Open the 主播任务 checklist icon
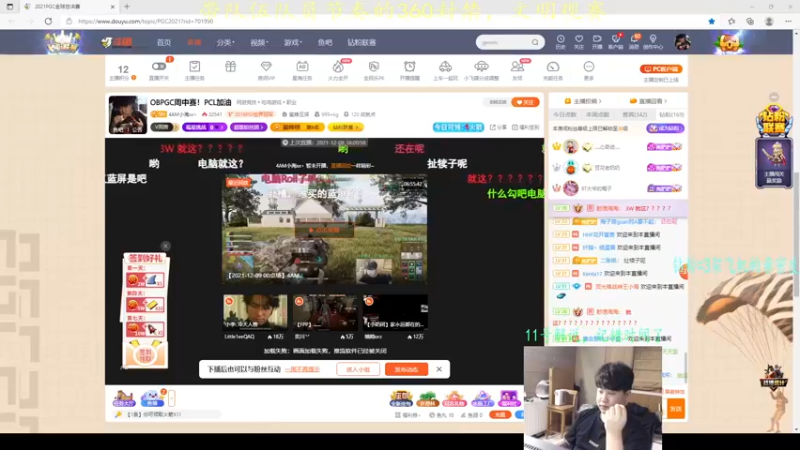This screenshot has width=800, height=450. [x=194, y=66]
